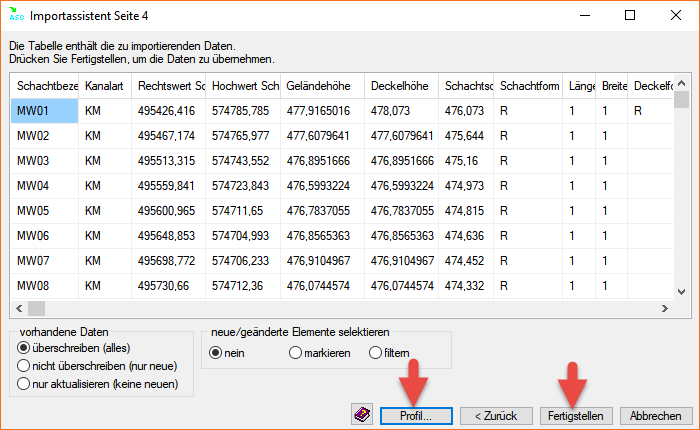Screen dimensions: 700x430
Task: Click the Deckelhöhe column header
Action: pyautogui.click(x=401, y=86)
